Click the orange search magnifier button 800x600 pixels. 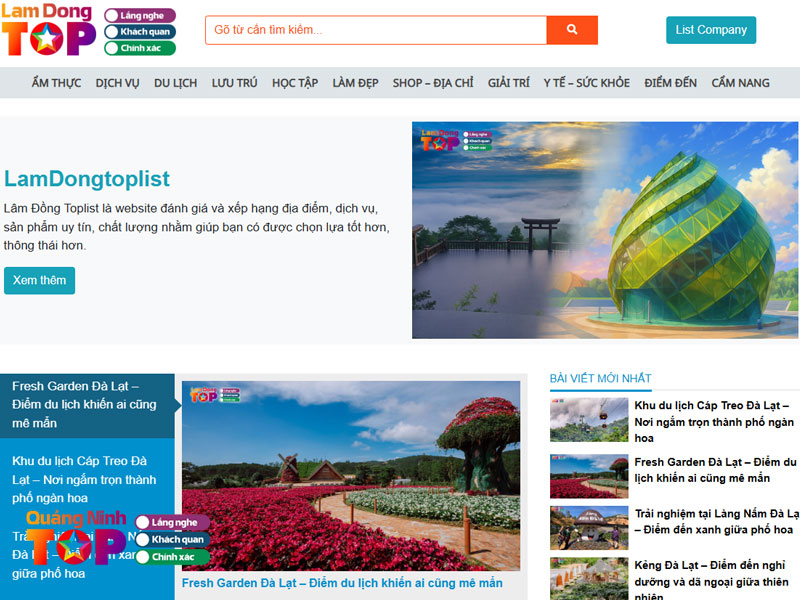tap(572, 30)
